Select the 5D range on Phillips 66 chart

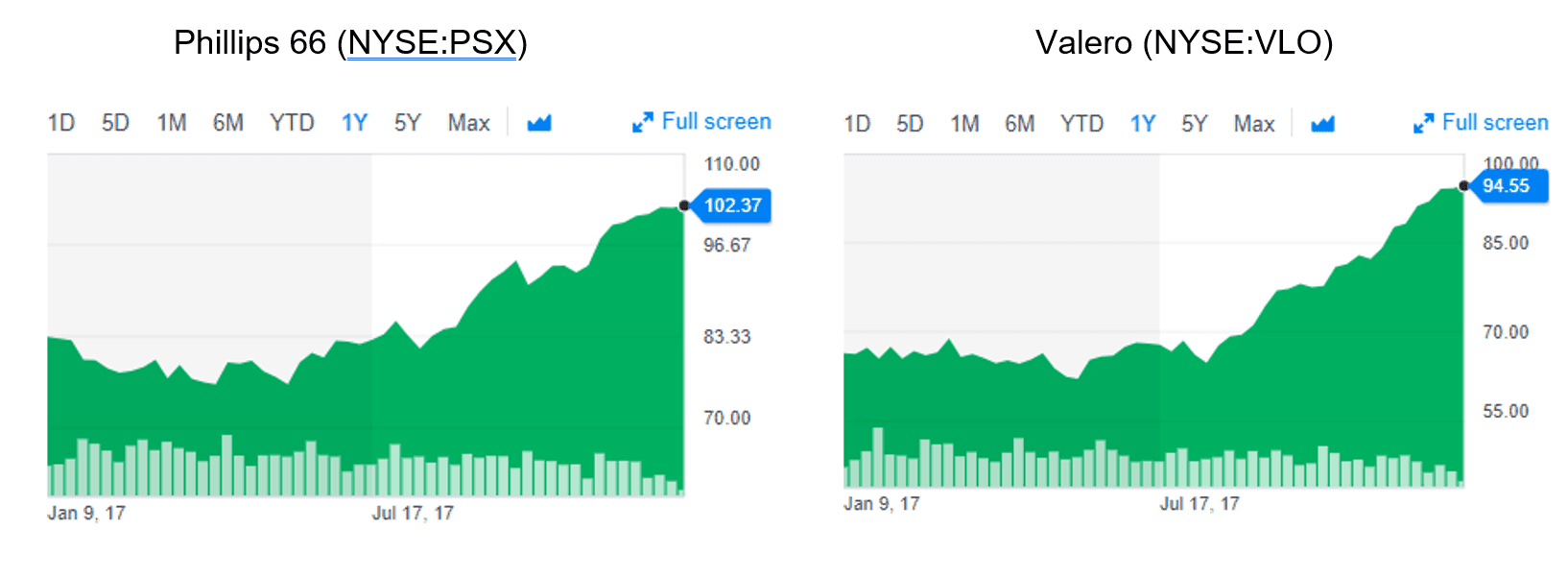coord(114,122)
